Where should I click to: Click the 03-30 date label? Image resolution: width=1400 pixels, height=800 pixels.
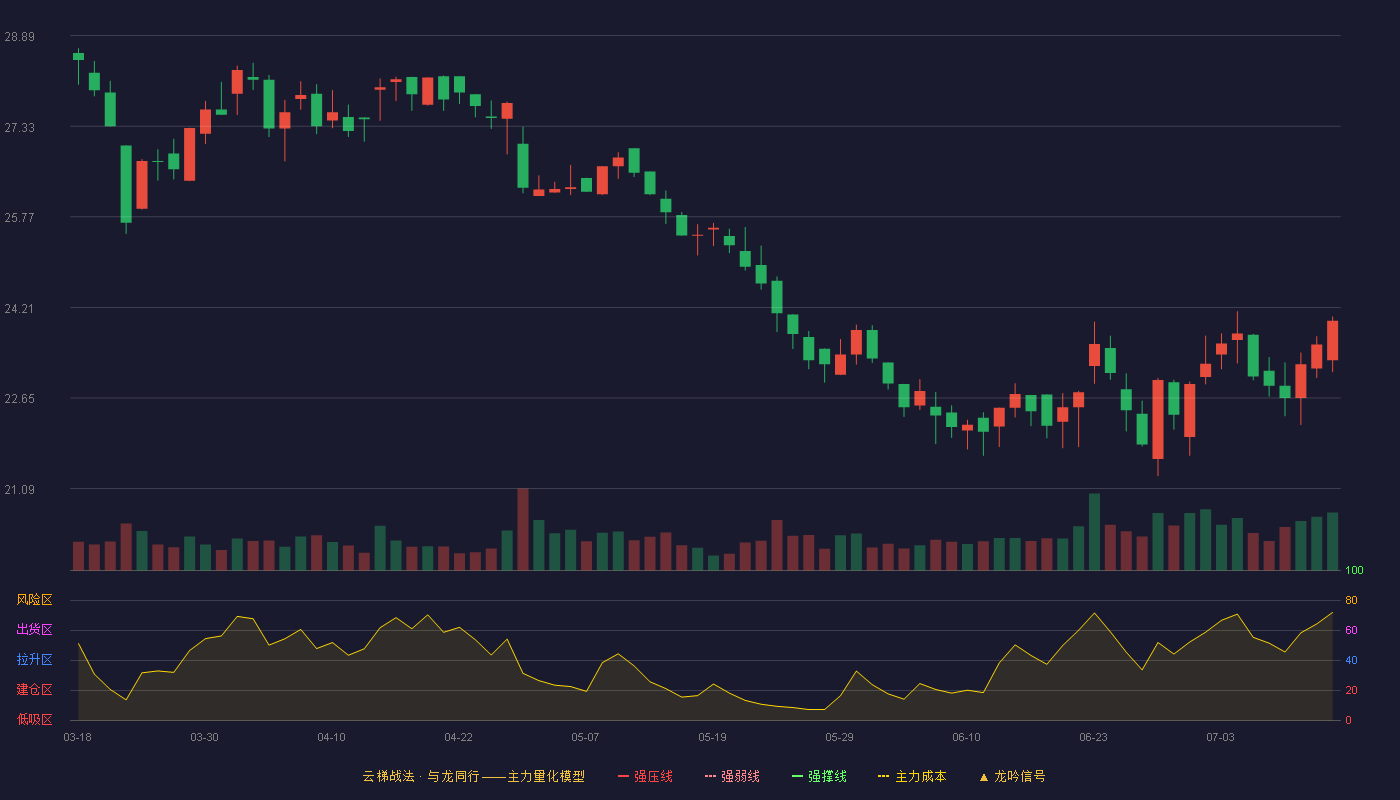pos(204,737)
